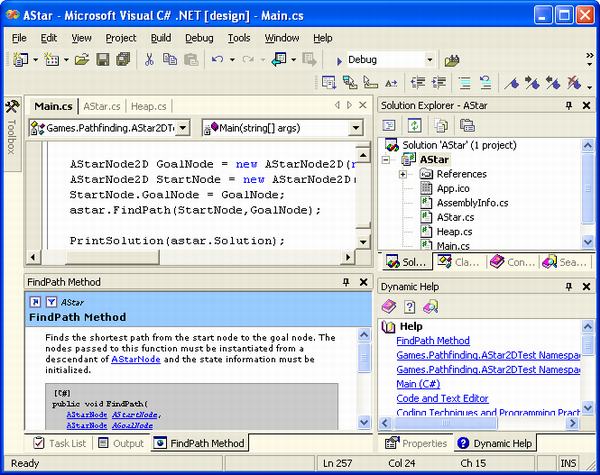Click the Contents book icon in Dynamic Help

tap(389, 307)
